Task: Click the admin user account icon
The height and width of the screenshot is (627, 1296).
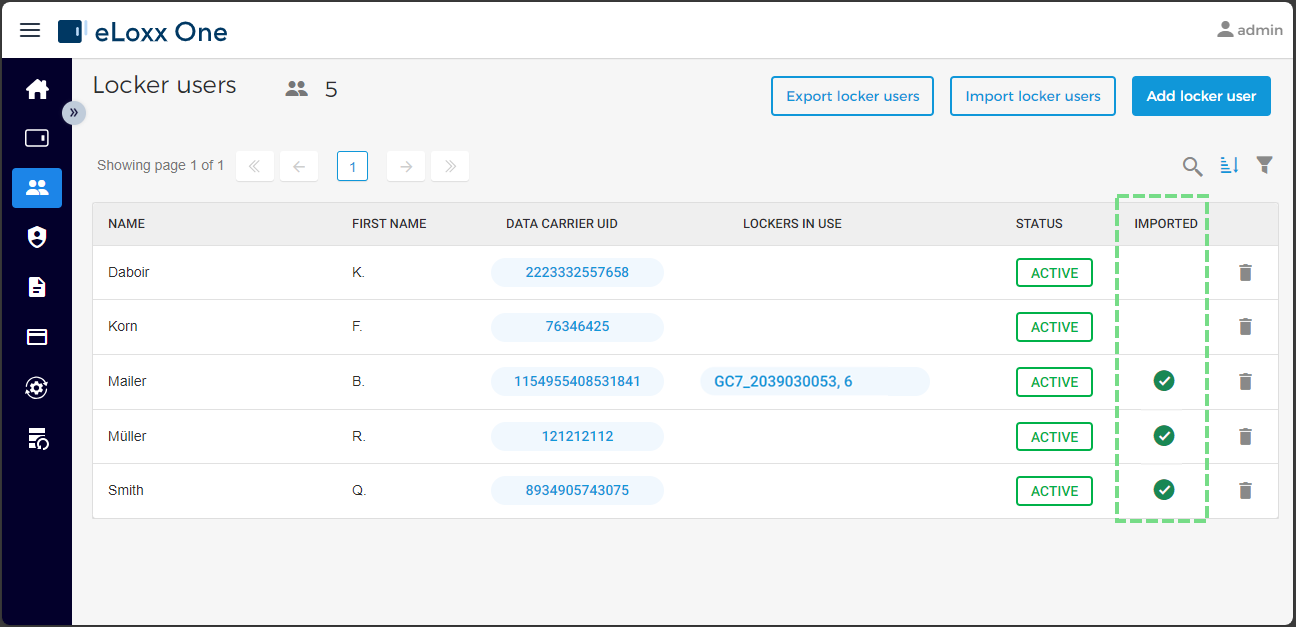Action: pyautogui.click(x=1225, y=30)
